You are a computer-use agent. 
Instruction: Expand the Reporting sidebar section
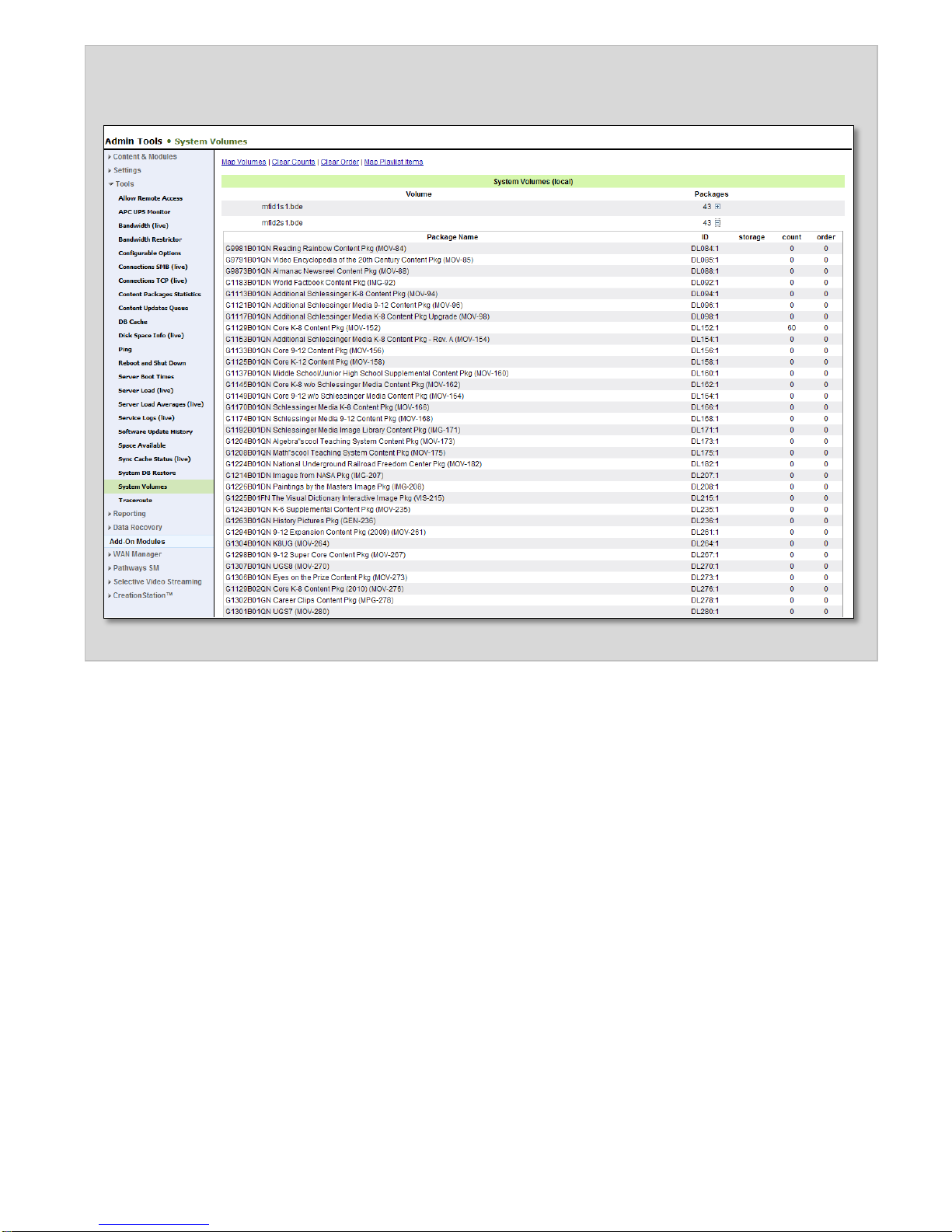[129, 514]
